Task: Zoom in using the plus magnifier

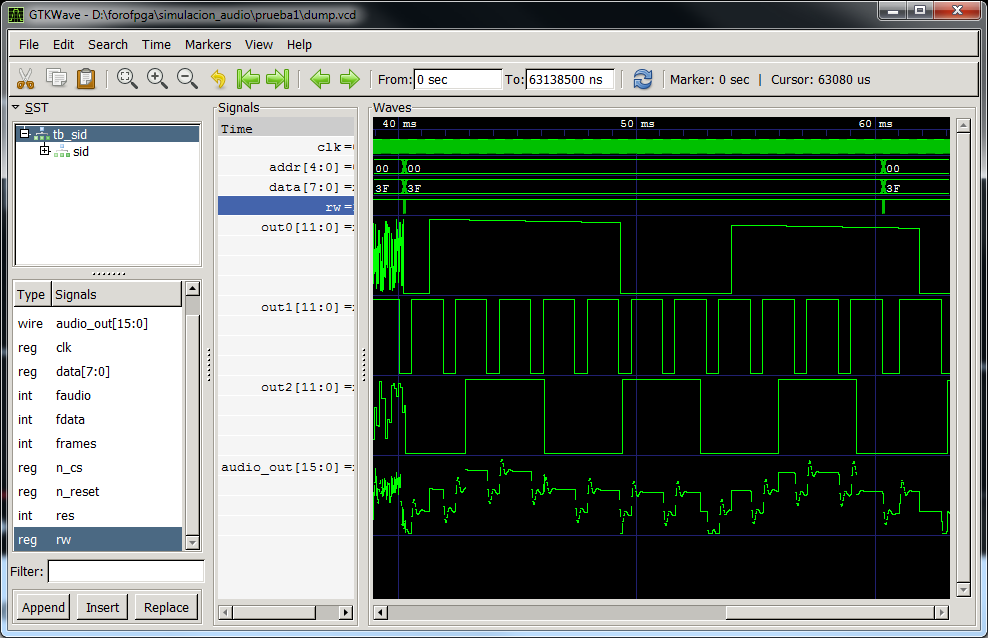Action: (157, 79)
